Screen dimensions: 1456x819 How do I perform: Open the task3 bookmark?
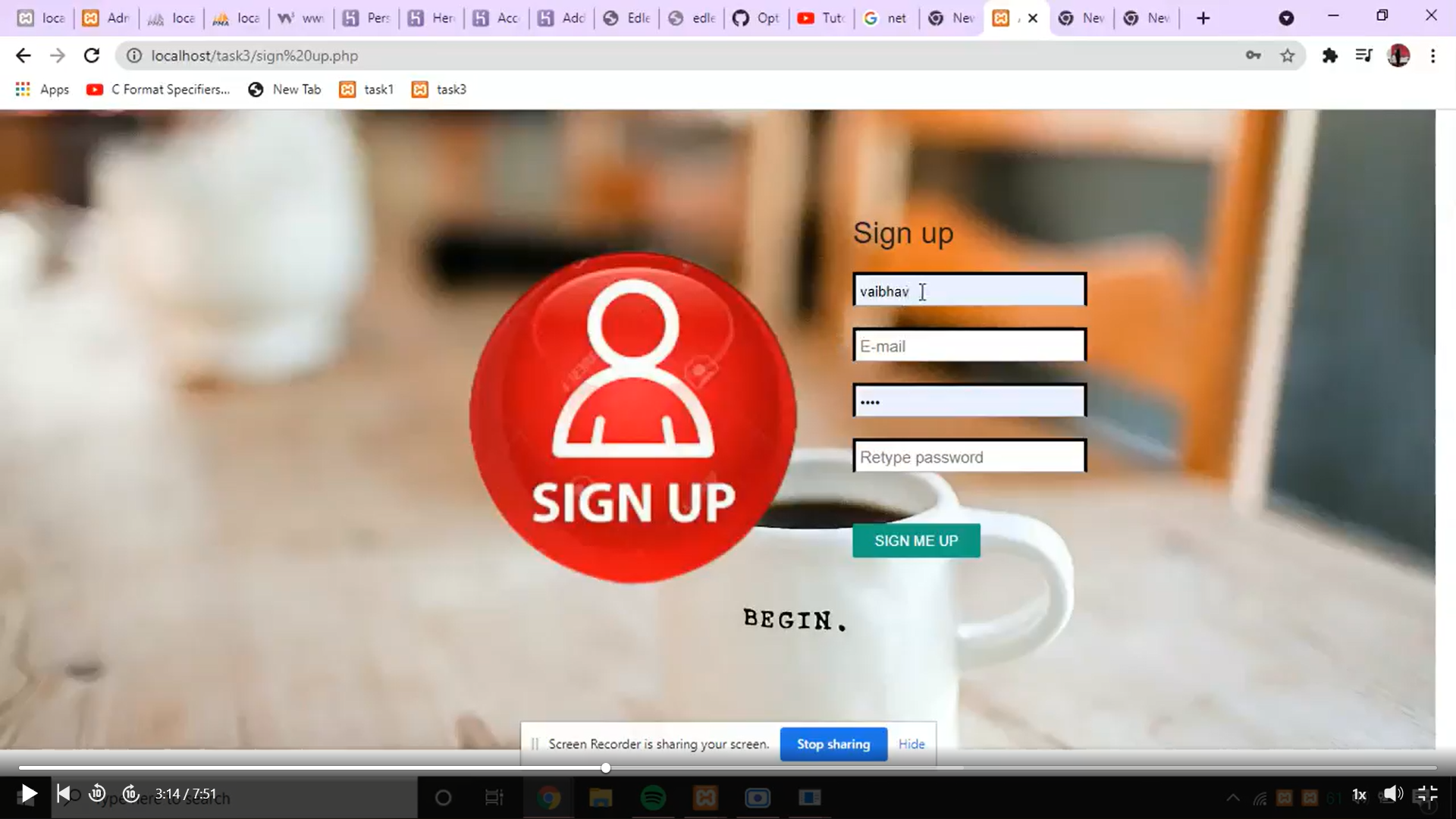tap(439, 89)
